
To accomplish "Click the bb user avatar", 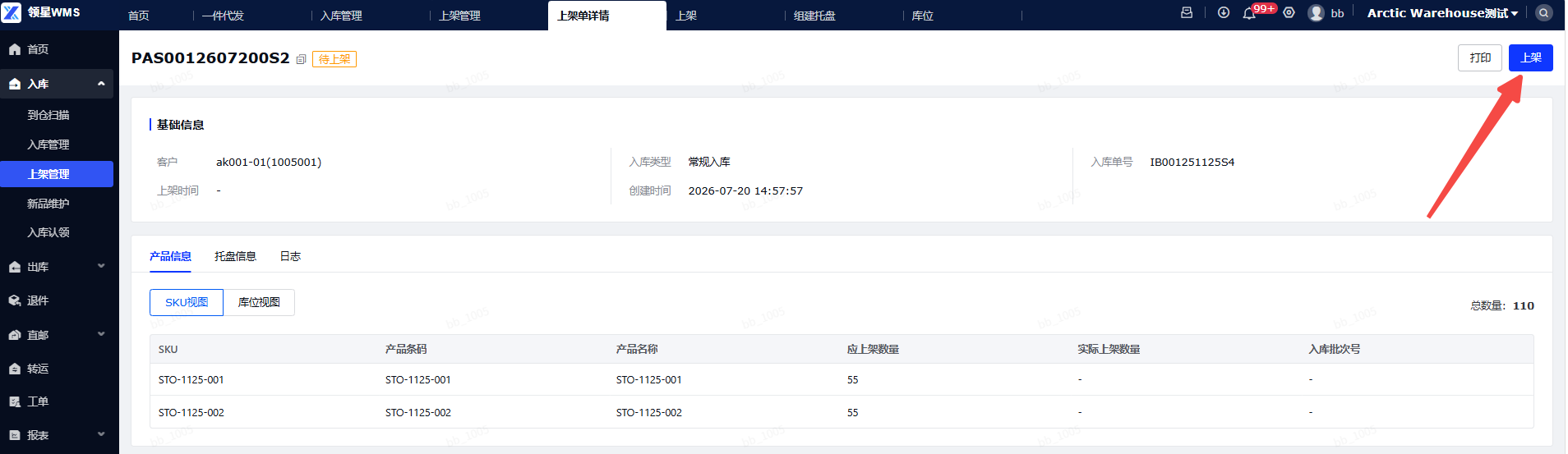I will [x=1316, y=13].
